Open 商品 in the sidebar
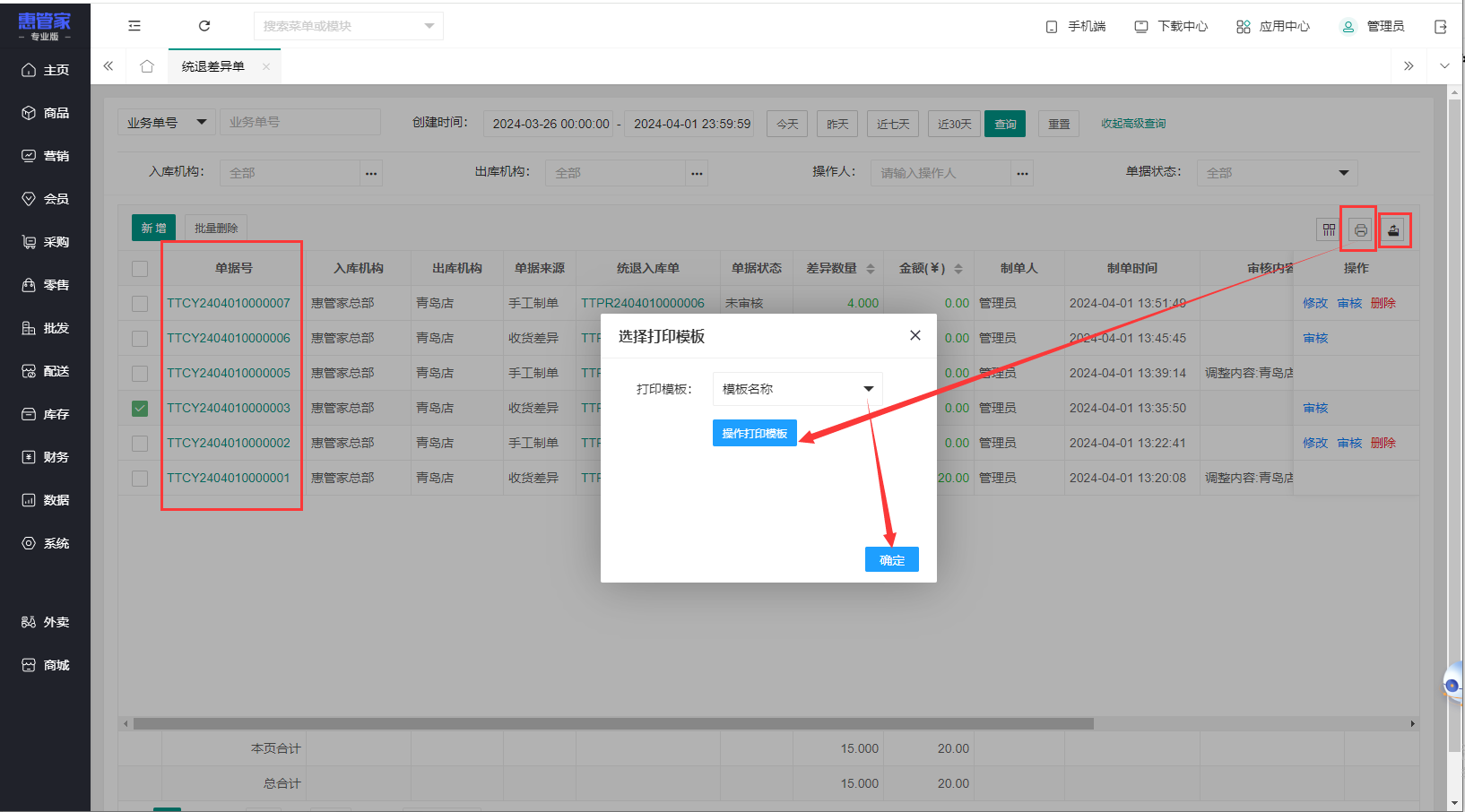The width and height of the screenshot is (1465, 812). 45,113
